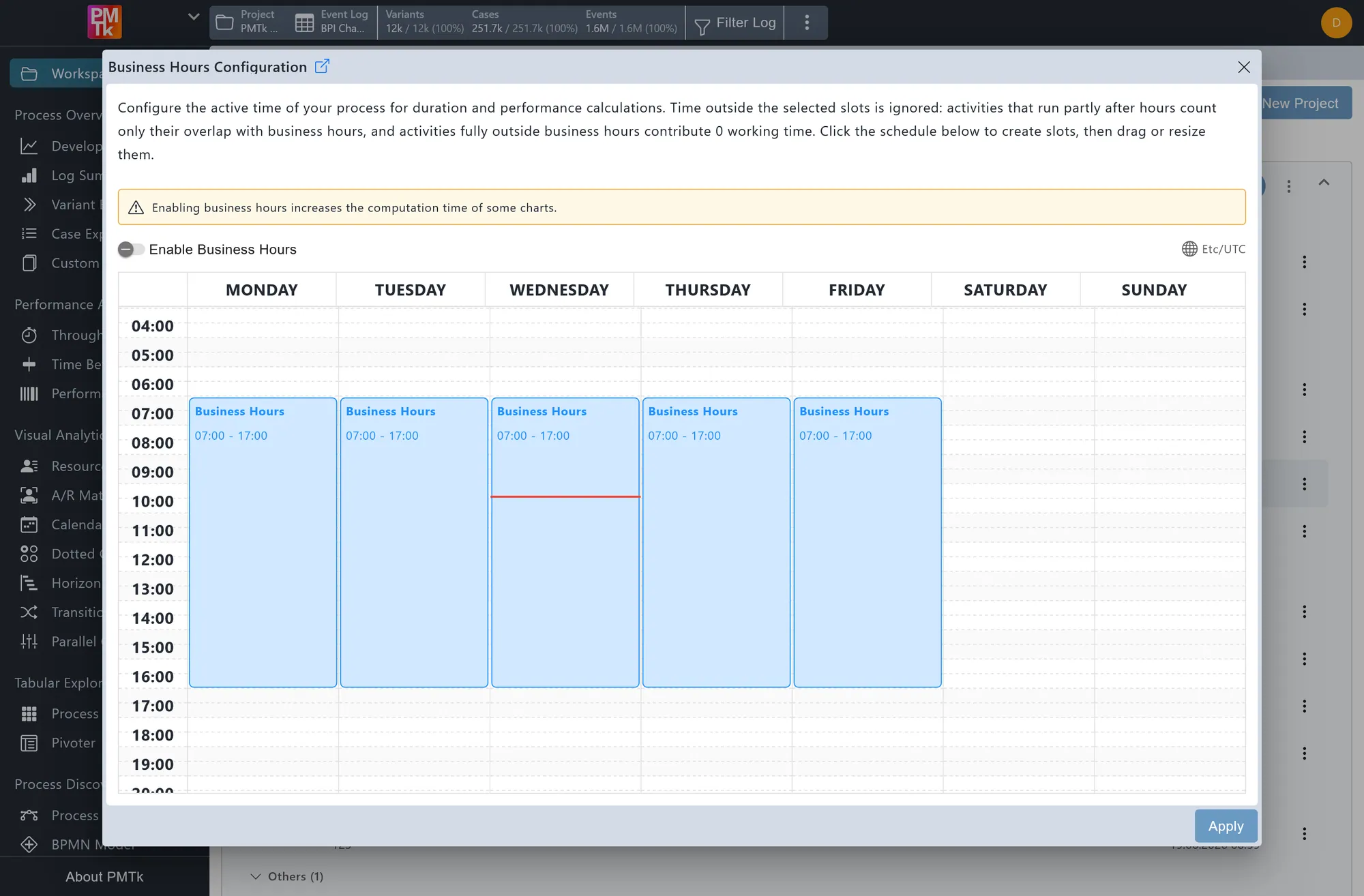Click the Performance barcode icon in sidebar
This screenshot has height=896, width=1364.
(29, 393)
